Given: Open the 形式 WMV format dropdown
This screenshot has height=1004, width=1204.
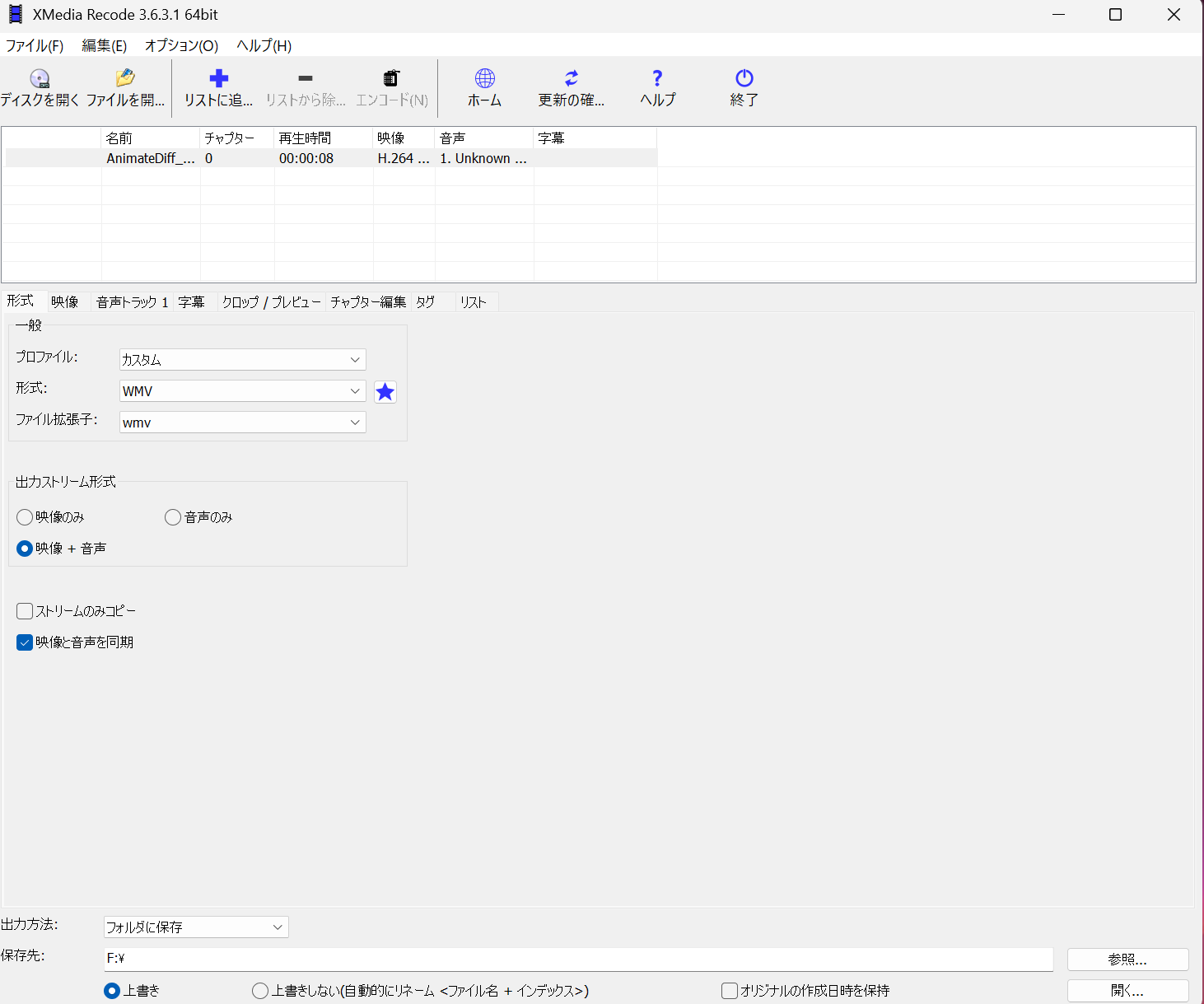Looking at the screenshot, I should (x=243, y=391).
